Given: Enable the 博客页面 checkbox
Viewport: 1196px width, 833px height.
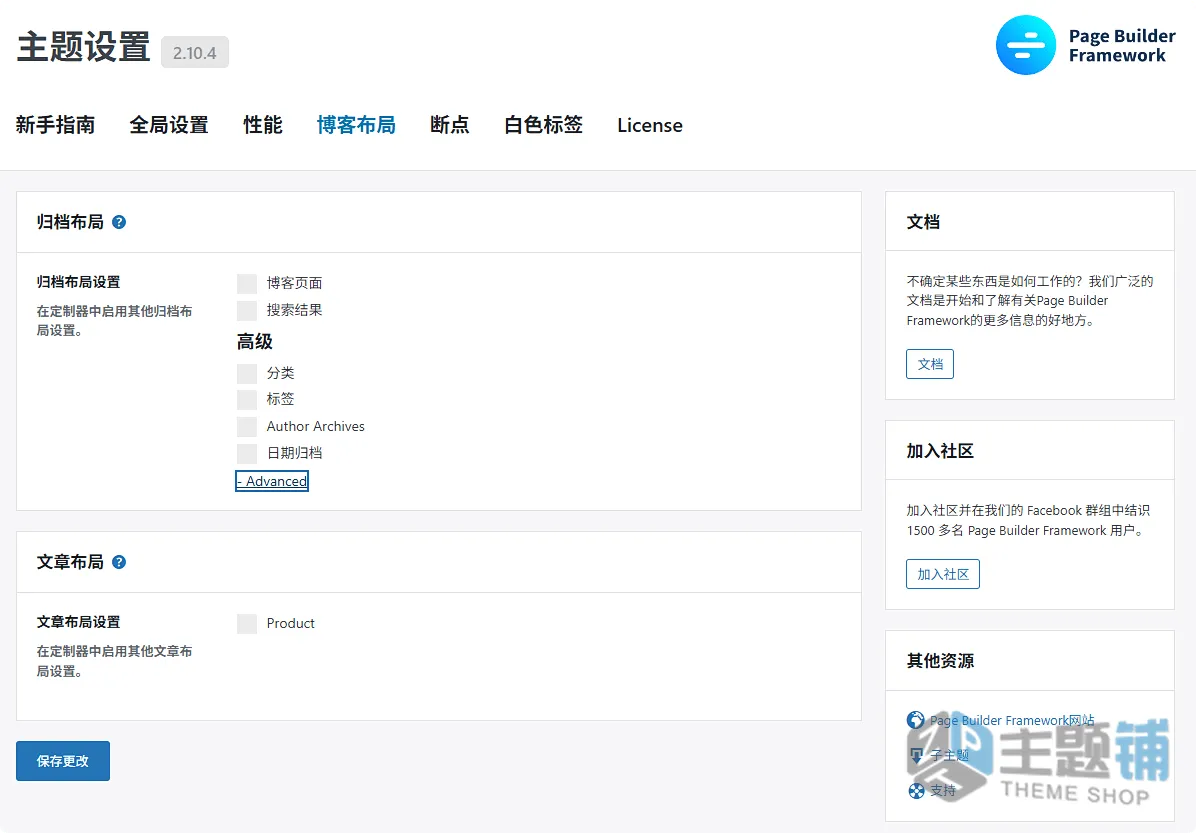Looking at the screenshot, I should click(246, 284).
